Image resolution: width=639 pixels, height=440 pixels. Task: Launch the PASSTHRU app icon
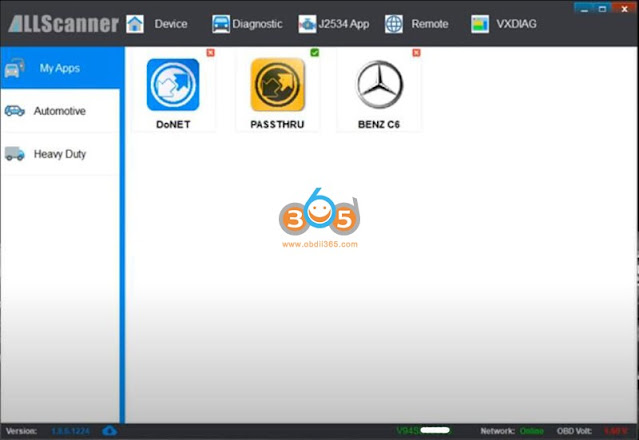278,85
